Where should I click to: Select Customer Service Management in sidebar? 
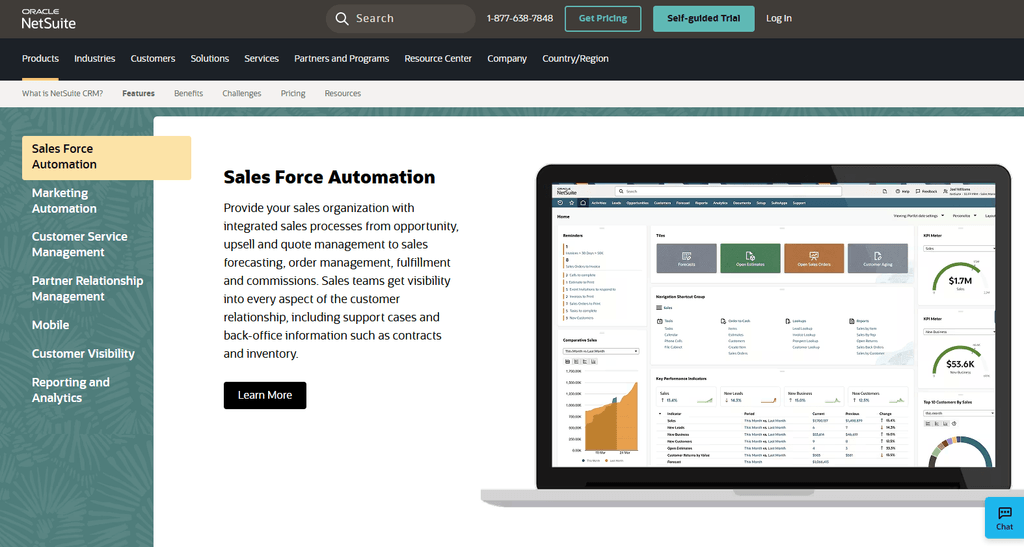[x=80, y=245]
